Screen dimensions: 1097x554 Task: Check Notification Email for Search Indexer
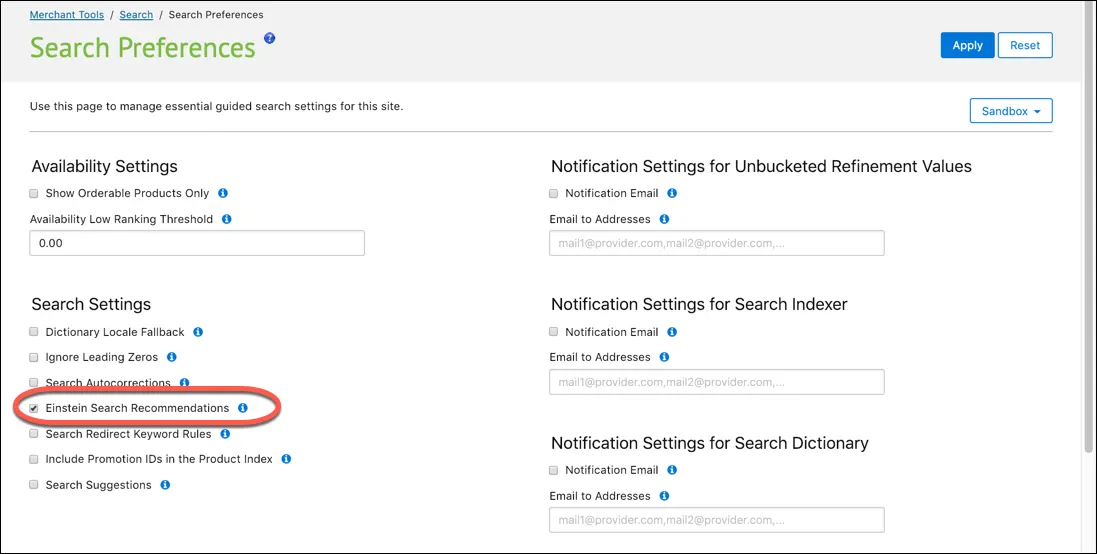pyautogui.click(x=553, y=332)
